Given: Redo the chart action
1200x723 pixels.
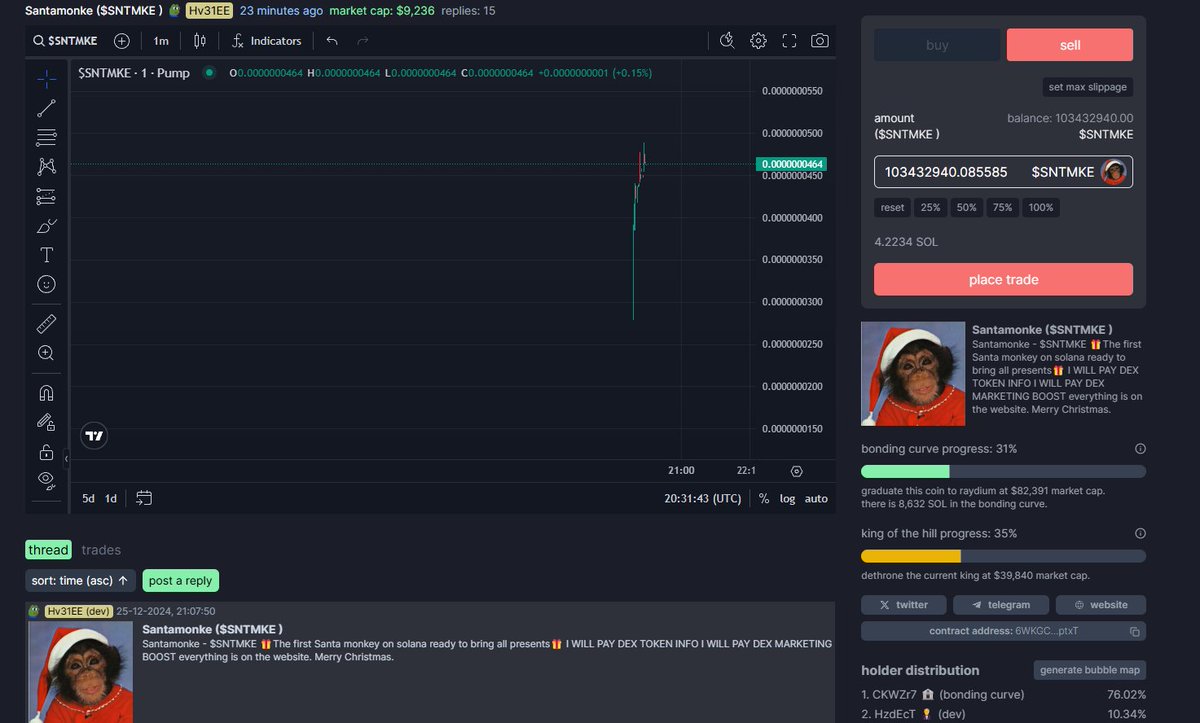Looking at the screenshot, I should click(x=362, y=41).
